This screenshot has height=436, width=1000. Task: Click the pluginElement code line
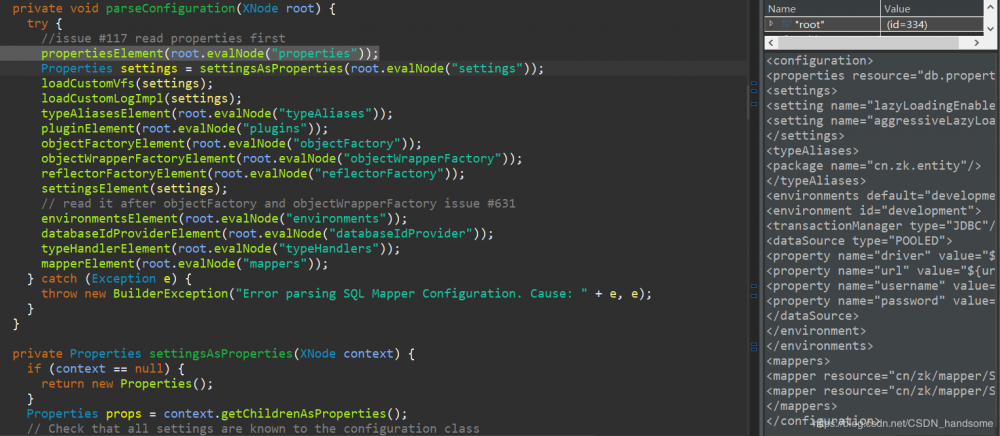[x=185, y=128]
